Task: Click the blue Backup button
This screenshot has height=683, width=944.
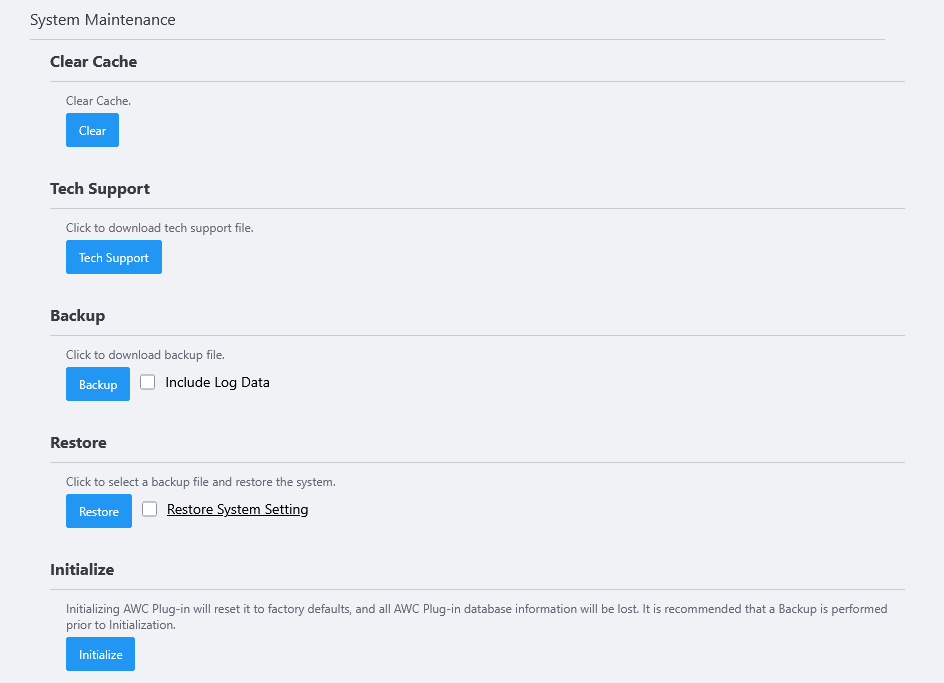Action: pos(98,384)
